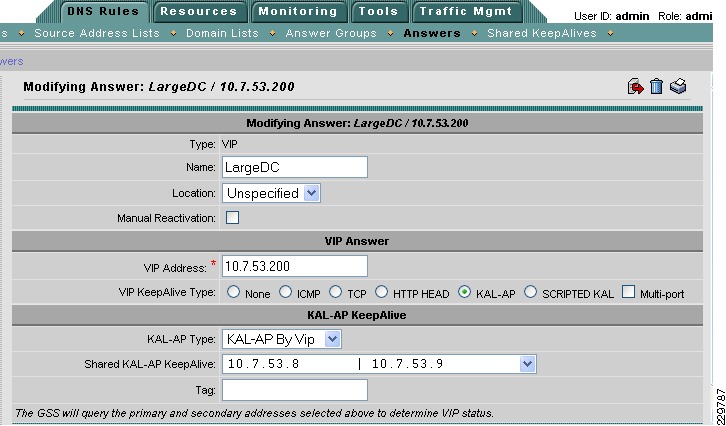Select the SCRIPTED KAL radio option
This screenshot has width=726, height=426.
click(531, 292)
